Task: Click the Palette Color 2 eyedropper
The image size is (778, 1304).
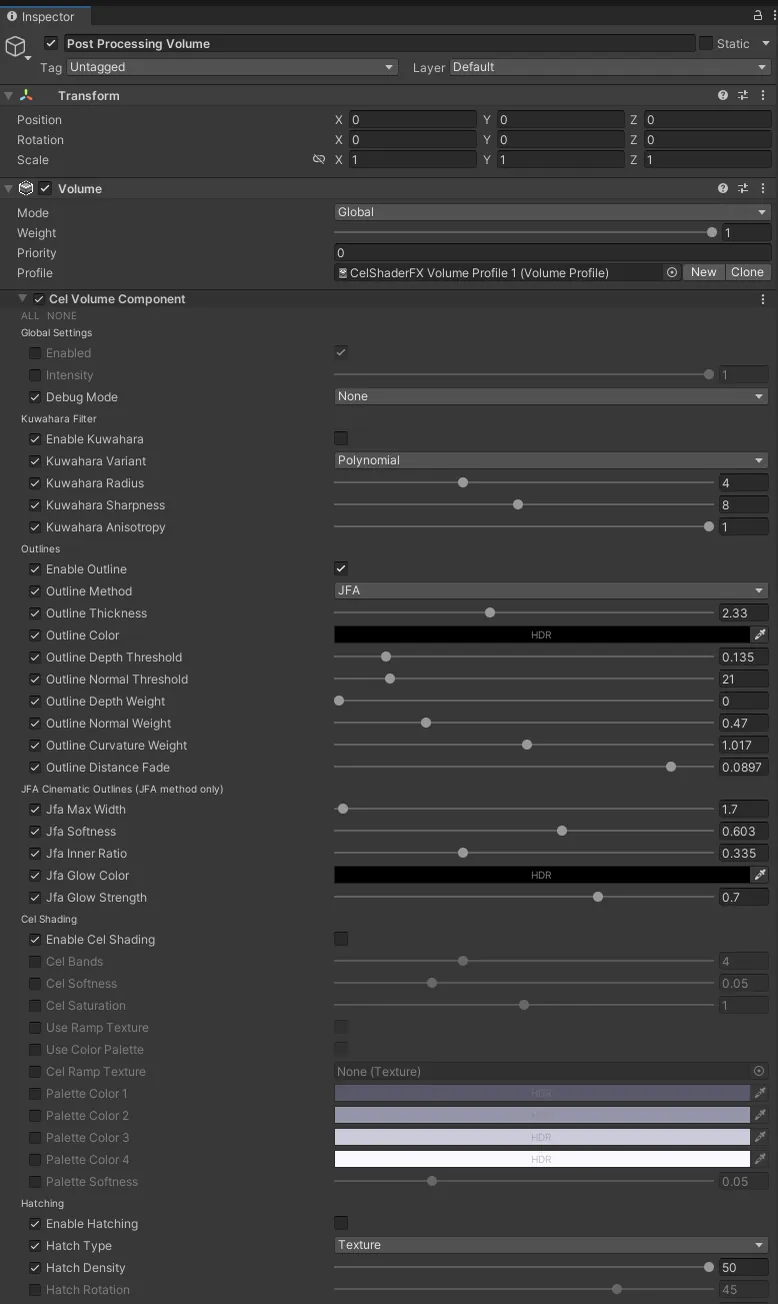Action: [760, 1116]
